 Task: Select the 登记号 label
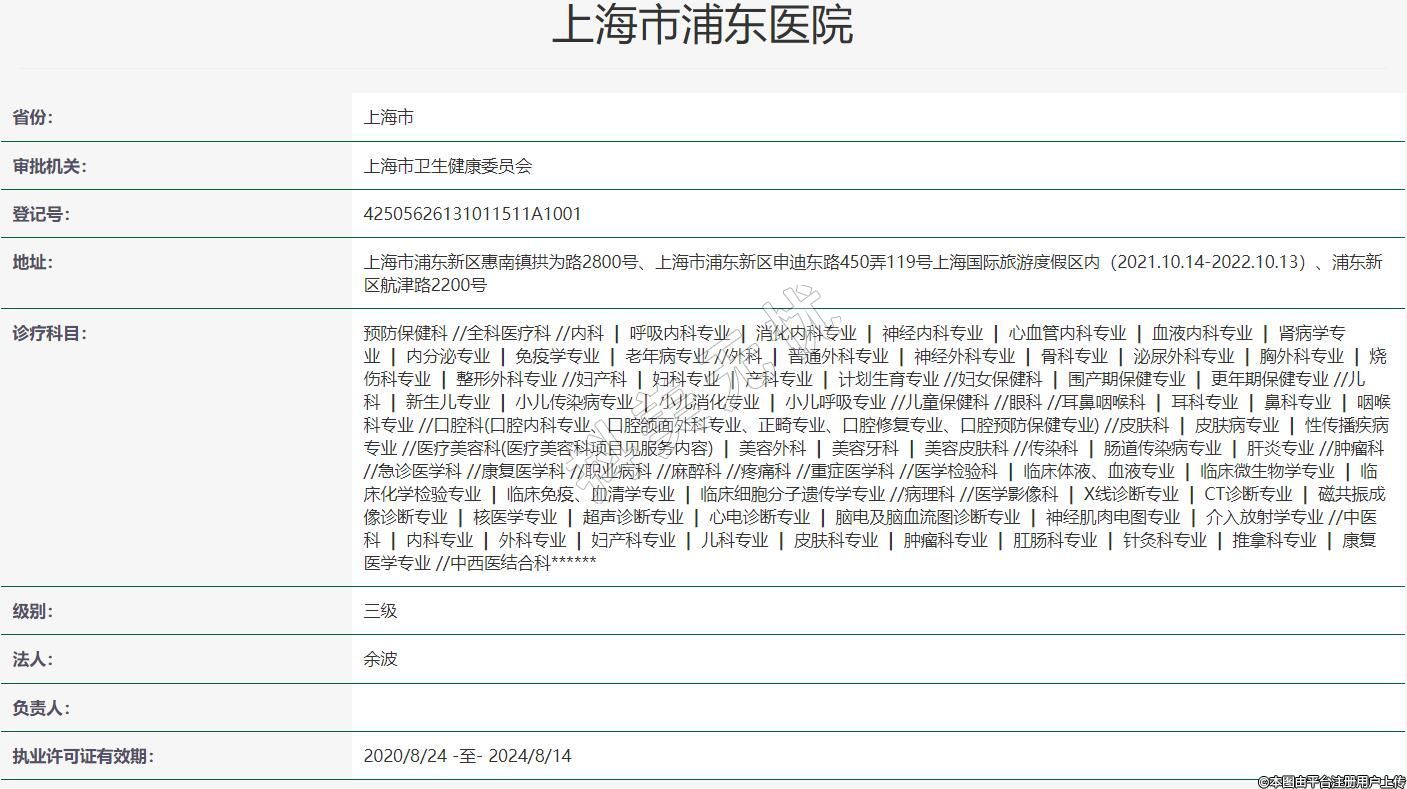click(x=41, y=214)
